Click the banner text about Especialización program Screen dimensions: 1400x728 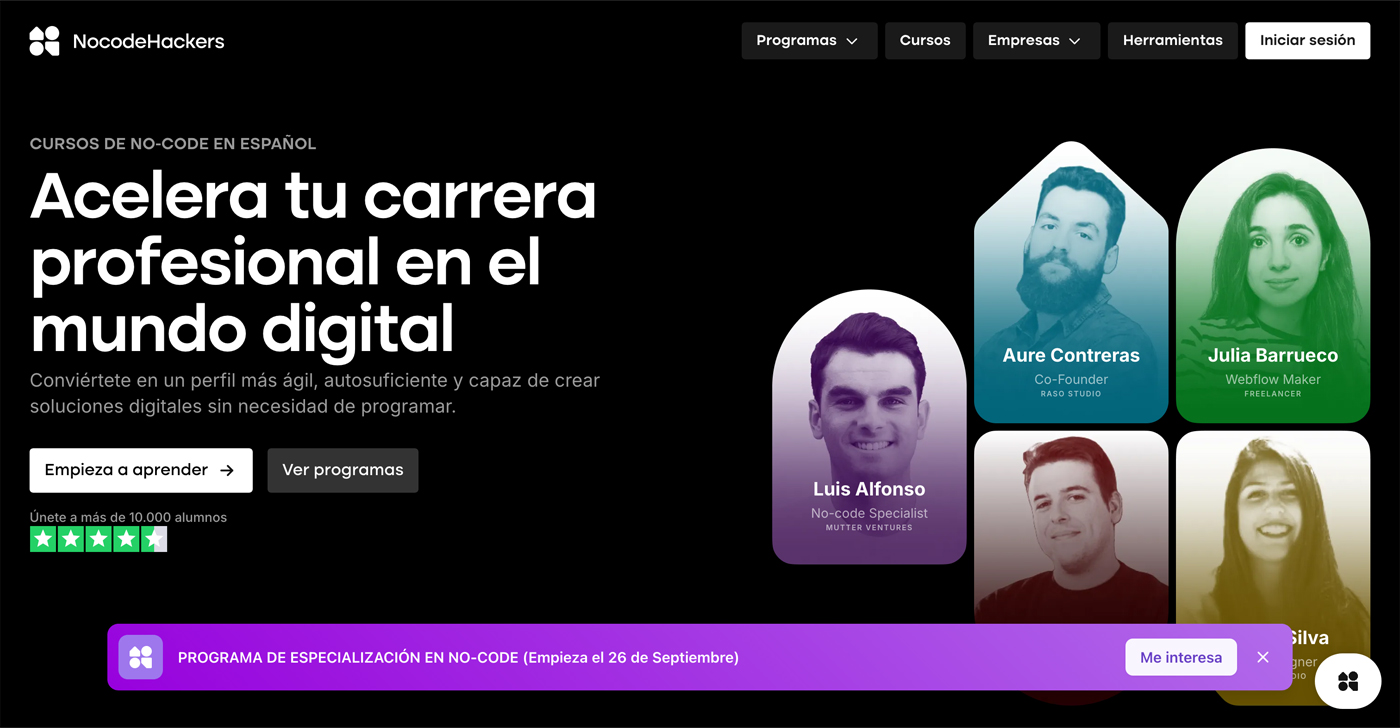click(458, 657)
